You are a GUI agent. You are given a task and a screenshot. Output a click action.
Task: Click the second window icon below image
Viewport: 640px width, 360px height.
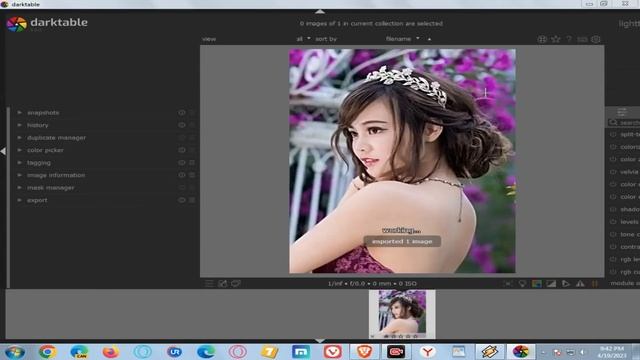[x=236, y=284]
